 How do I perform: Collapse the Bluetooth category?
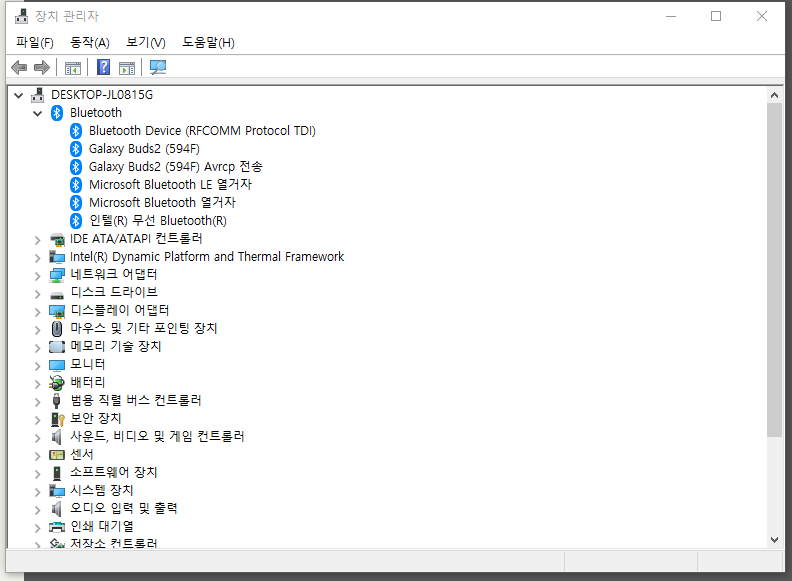37,113
